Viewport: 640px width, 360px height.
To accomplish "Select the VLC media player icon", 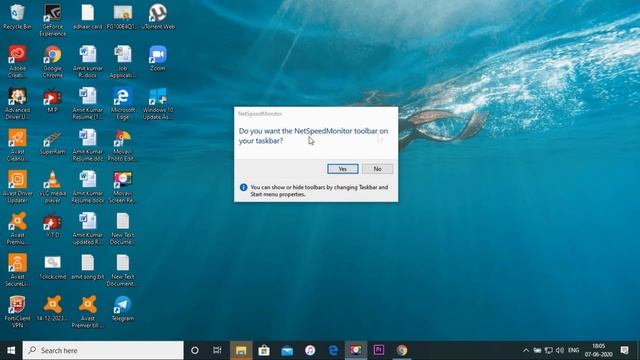I will 53,187.
